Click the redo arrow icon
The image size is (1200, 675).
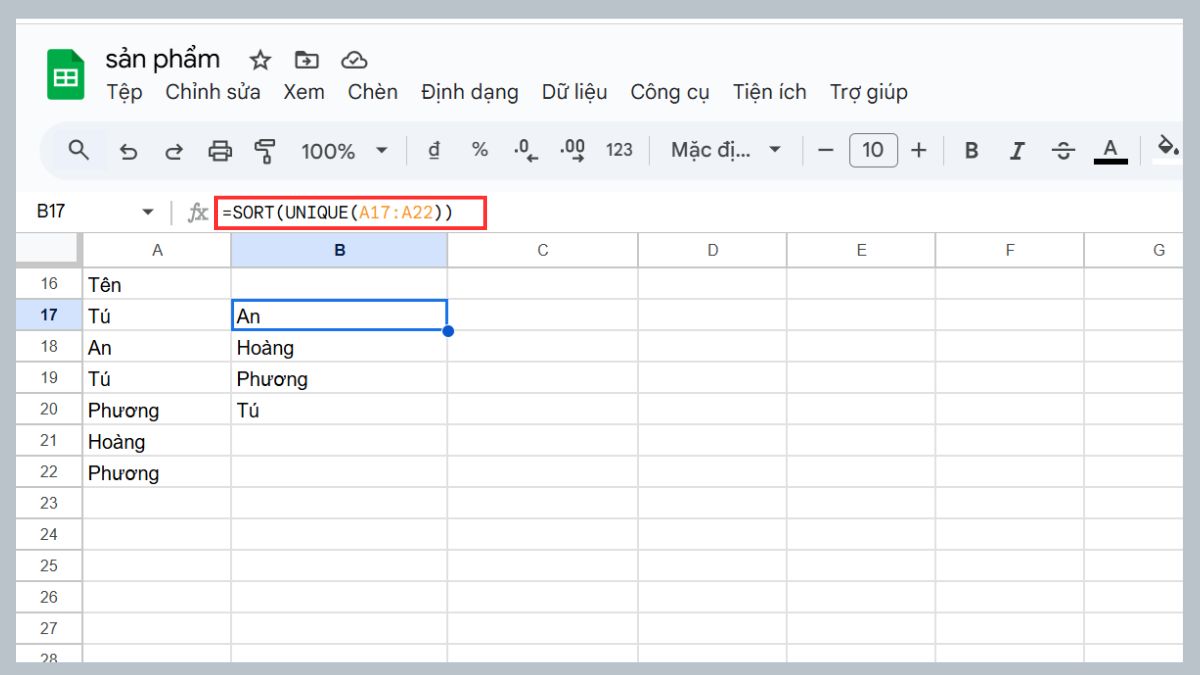coord(175,150)
